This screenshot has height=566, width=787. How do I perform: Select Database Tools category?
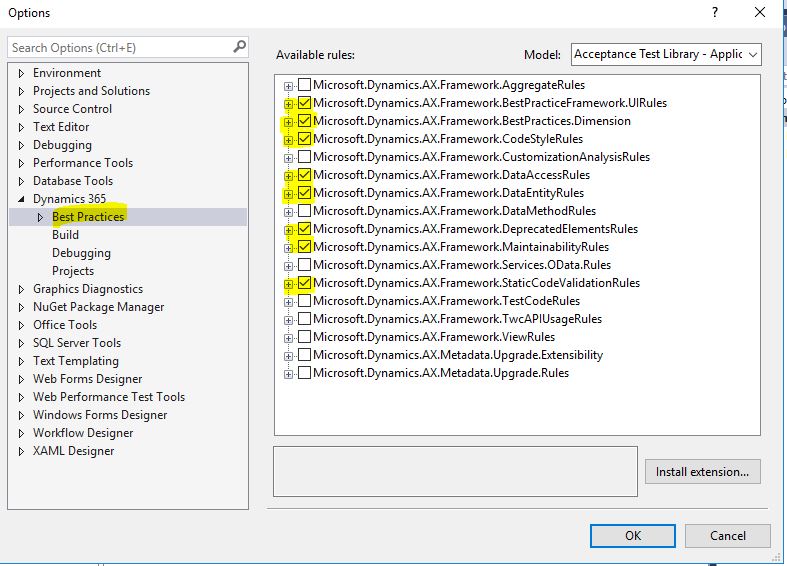click(x=73, y=181)
